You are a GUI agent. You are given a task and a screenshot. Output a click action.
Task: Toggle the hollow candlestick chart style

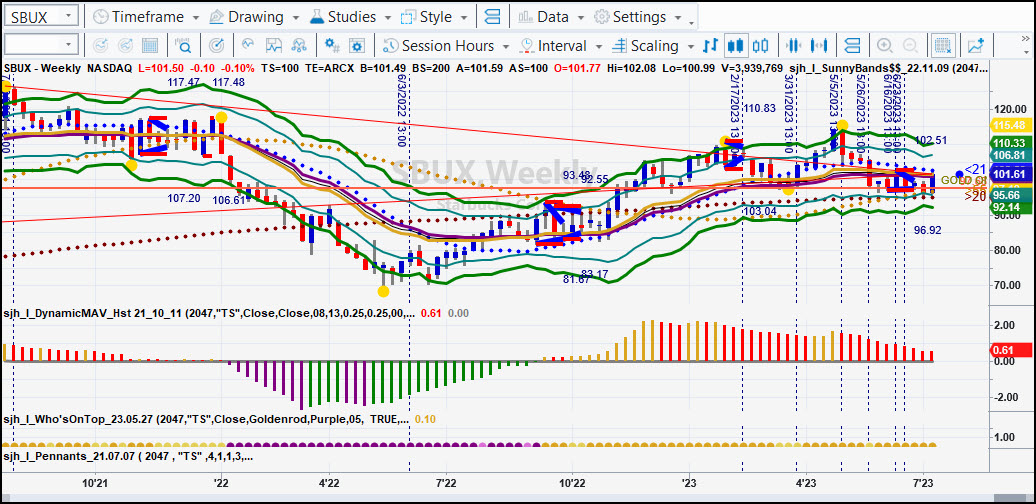760,46
